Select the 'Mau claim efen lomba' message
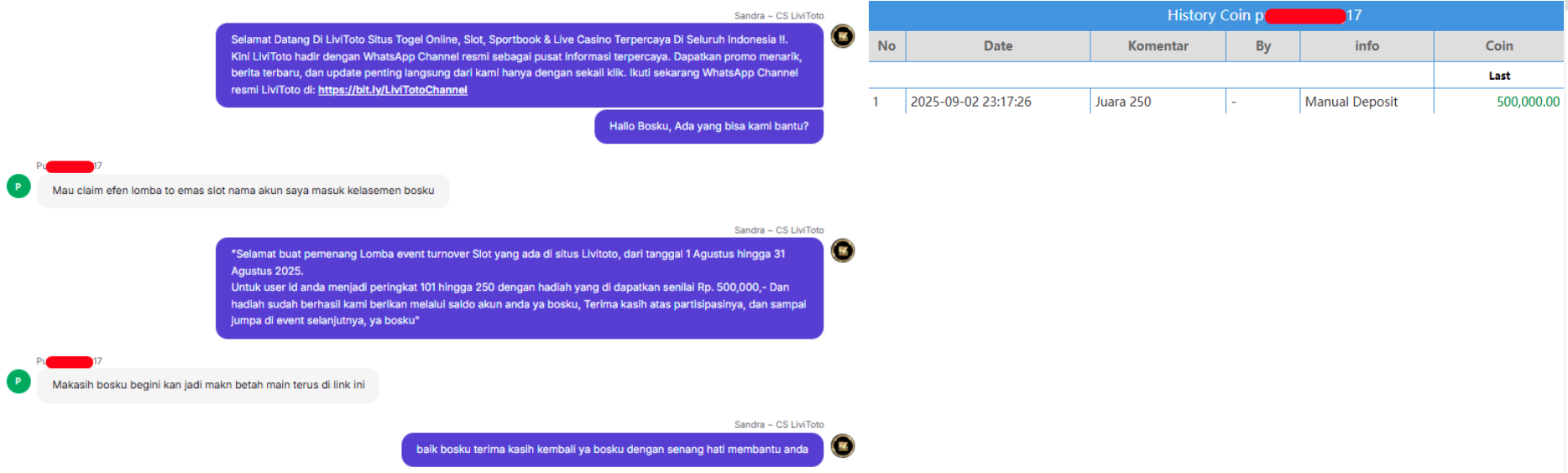The width and height of the screenshot is (1568, 473). (x=243, y=191)
